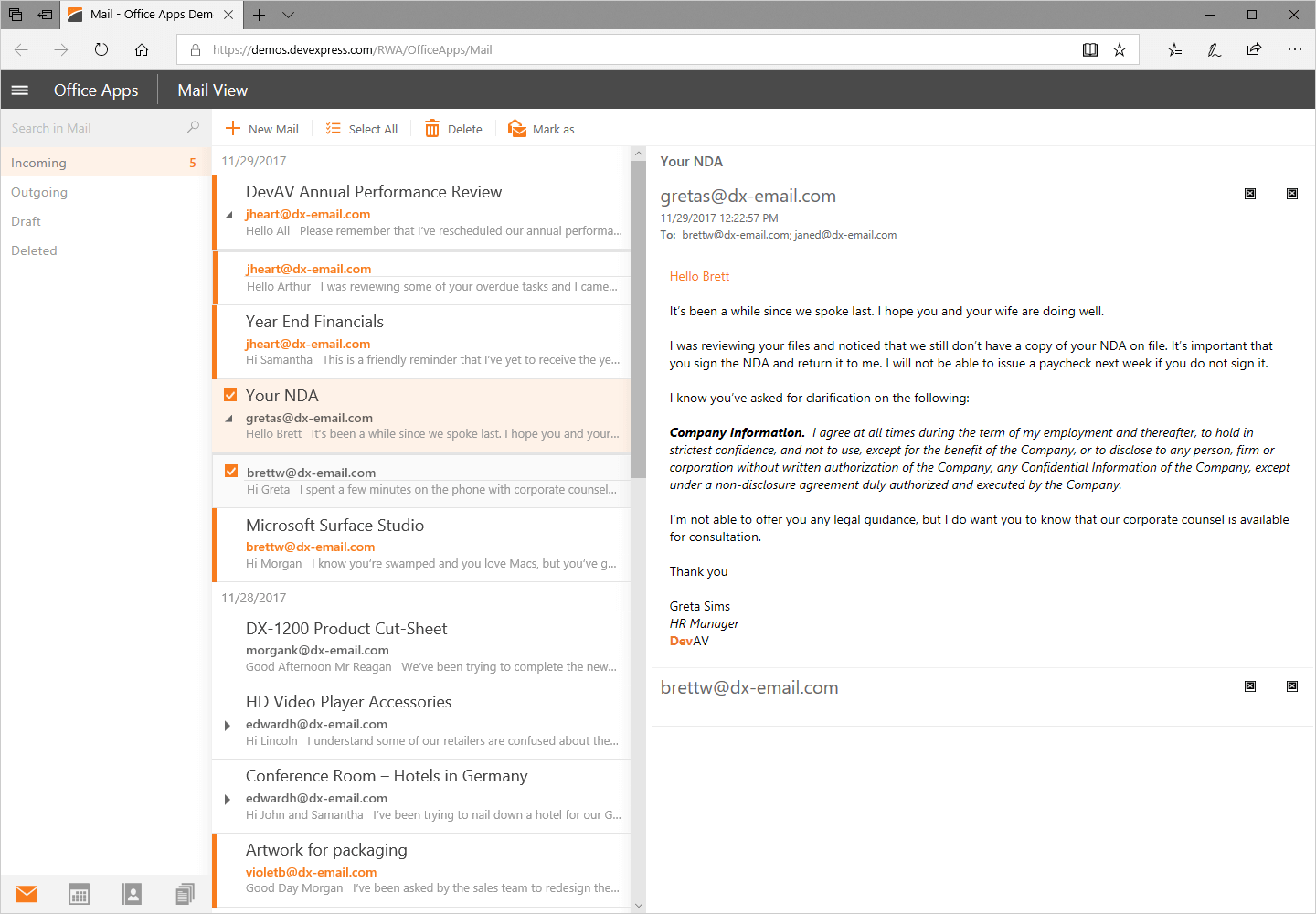This screenshot has width=1316, height=914.
Task: Expand the Conference Room Hotels in Germany thread
Action: 227,801
